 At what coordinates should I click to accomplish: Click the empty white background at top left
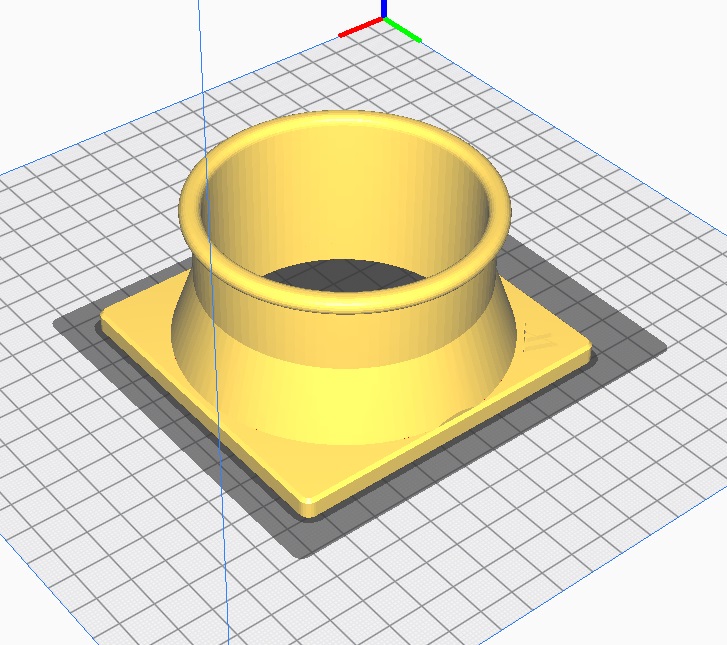(80, 60)
